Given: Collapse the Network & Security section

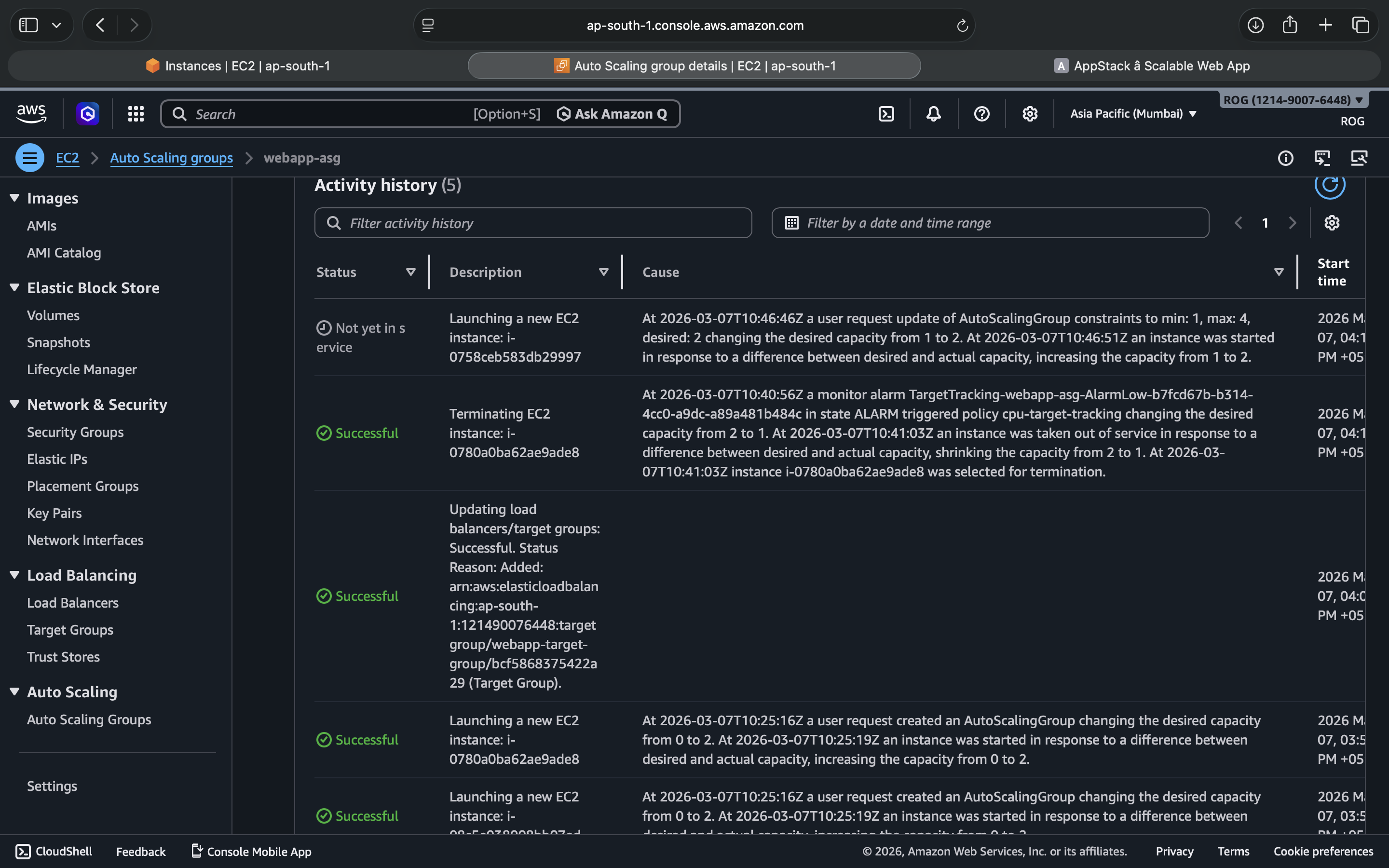Looking at the screenshot, I should tap(15, 404).
